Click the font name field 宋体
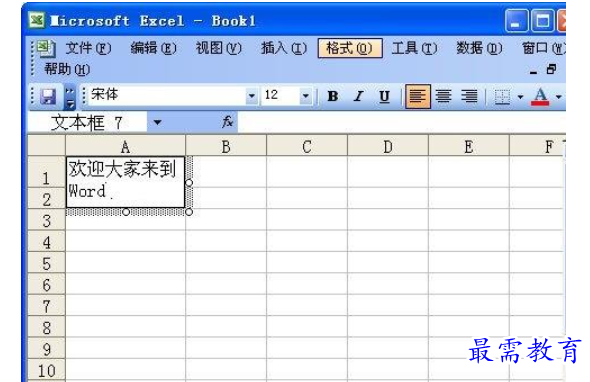This screenshot has width=590, height=382. point(167,96)
